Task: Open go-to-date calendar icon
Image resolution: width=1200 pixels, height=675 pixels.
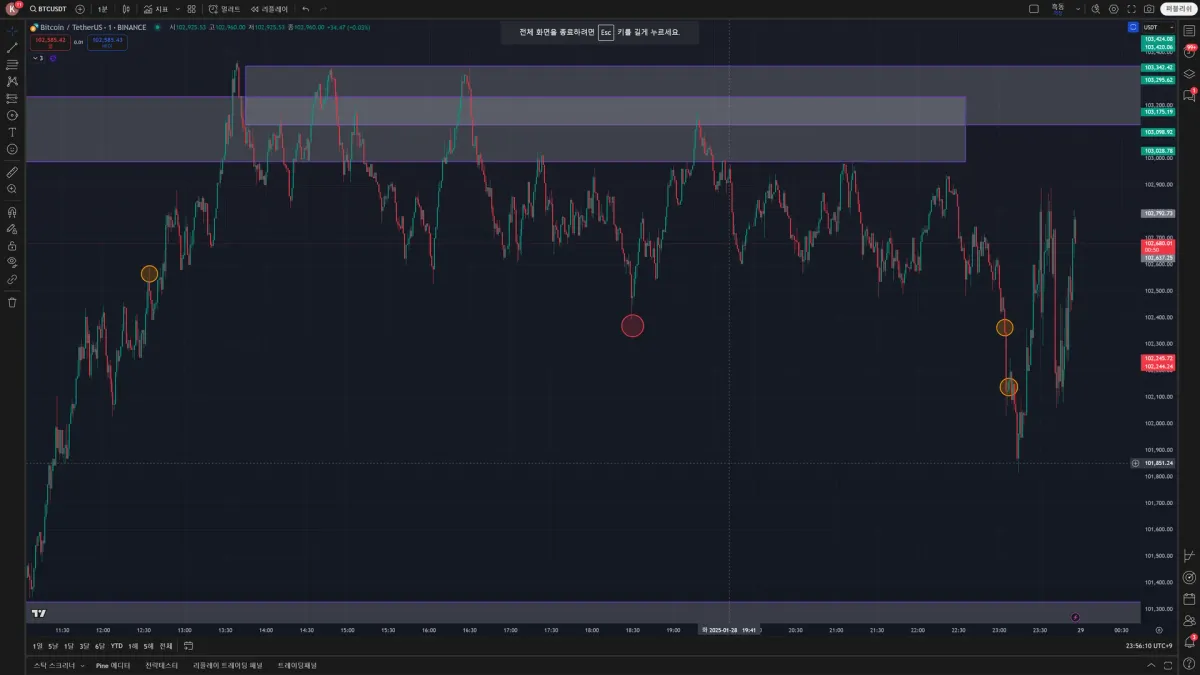Action: 188,646
